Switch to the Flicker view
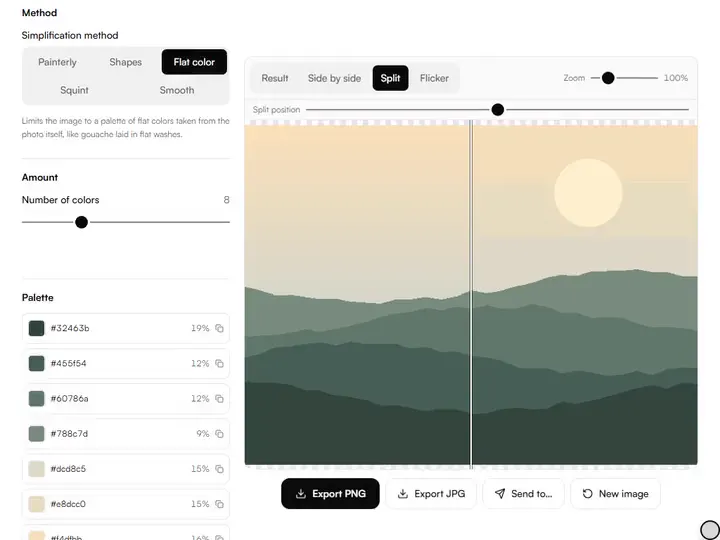The height and width of the screenshot is (540, 720). (434, 78)
